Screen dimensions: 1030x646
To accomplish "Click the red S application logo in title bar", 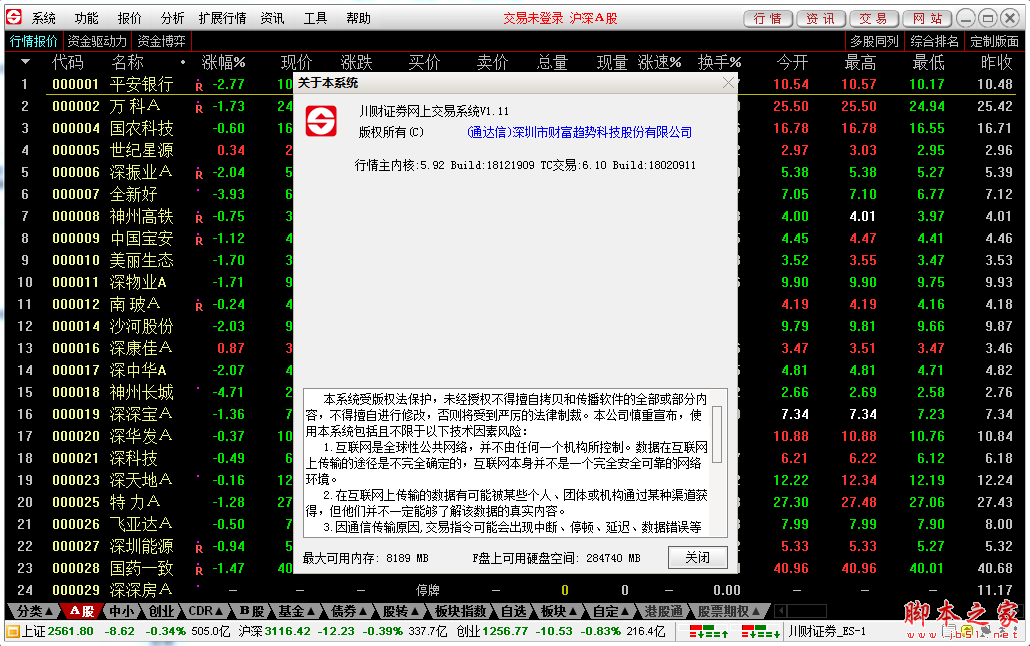I will pos(14,17).
